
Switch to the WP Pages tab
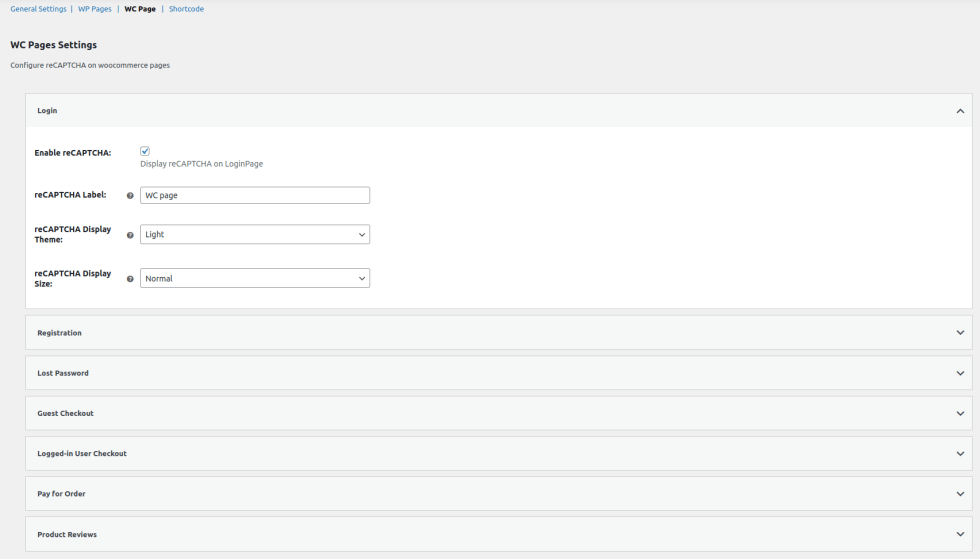95,9
